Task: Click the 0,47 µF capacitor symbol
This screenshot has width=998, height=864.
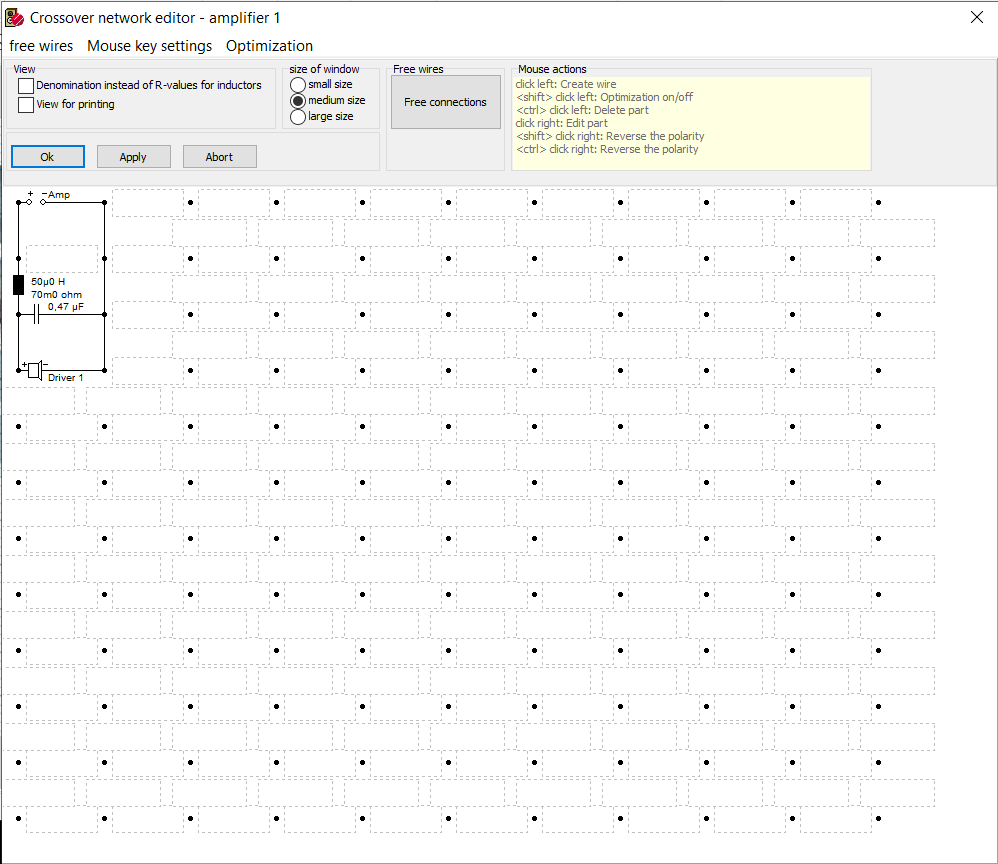Action: click(36, 315)
